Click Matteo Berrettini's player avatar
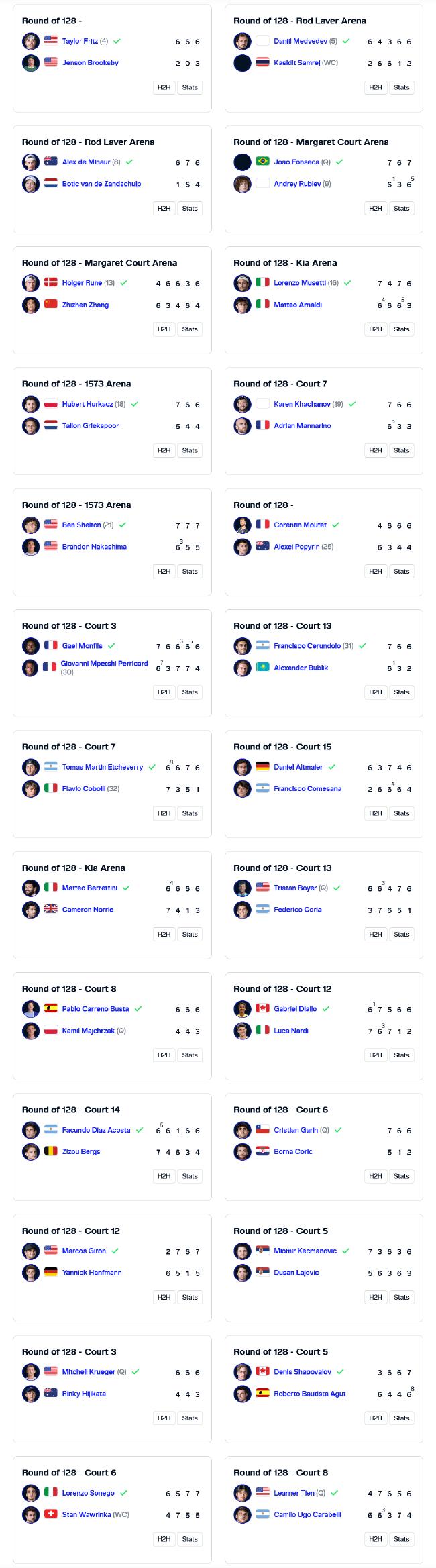Image resolution: width=436 pixels, height=1568 pixels. pos(31,888)
